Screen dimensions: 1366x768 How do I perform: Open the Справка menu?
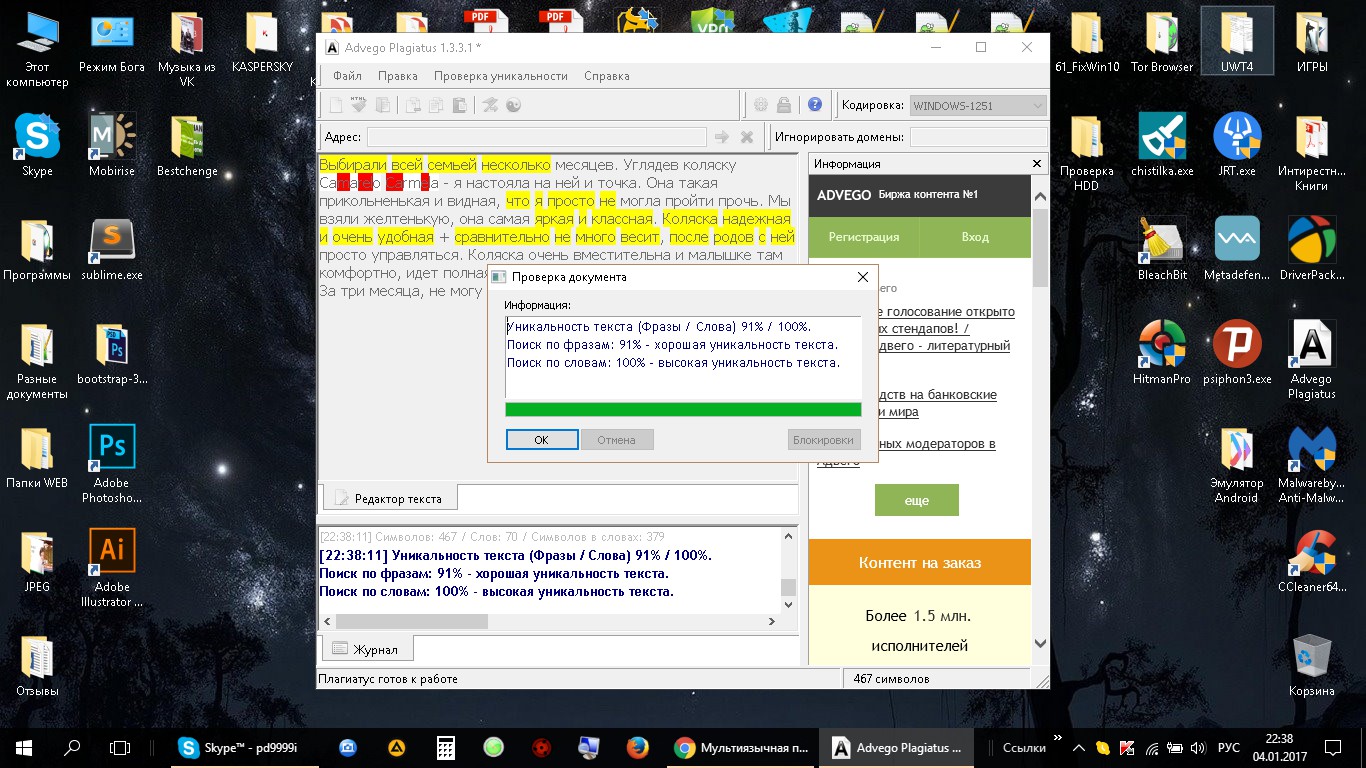click(x=607, y=76)
